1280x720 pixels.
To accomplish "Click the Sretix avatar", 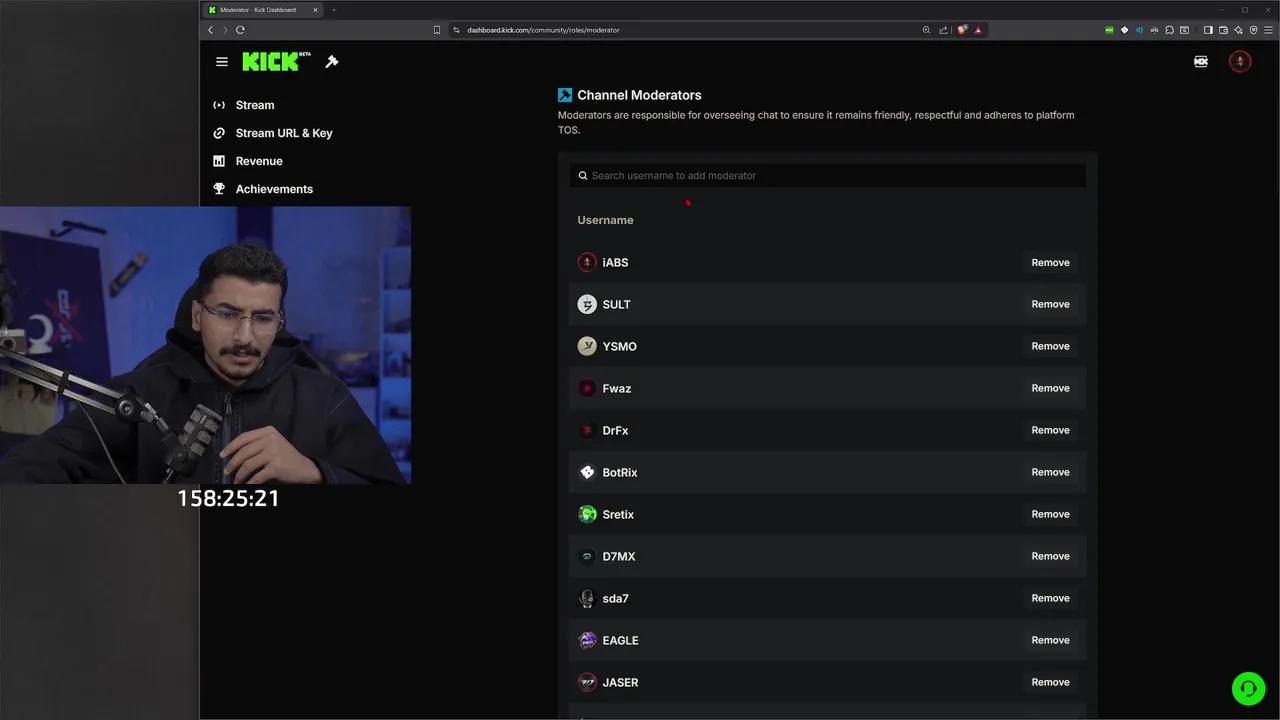I will (x=587, y=514).
